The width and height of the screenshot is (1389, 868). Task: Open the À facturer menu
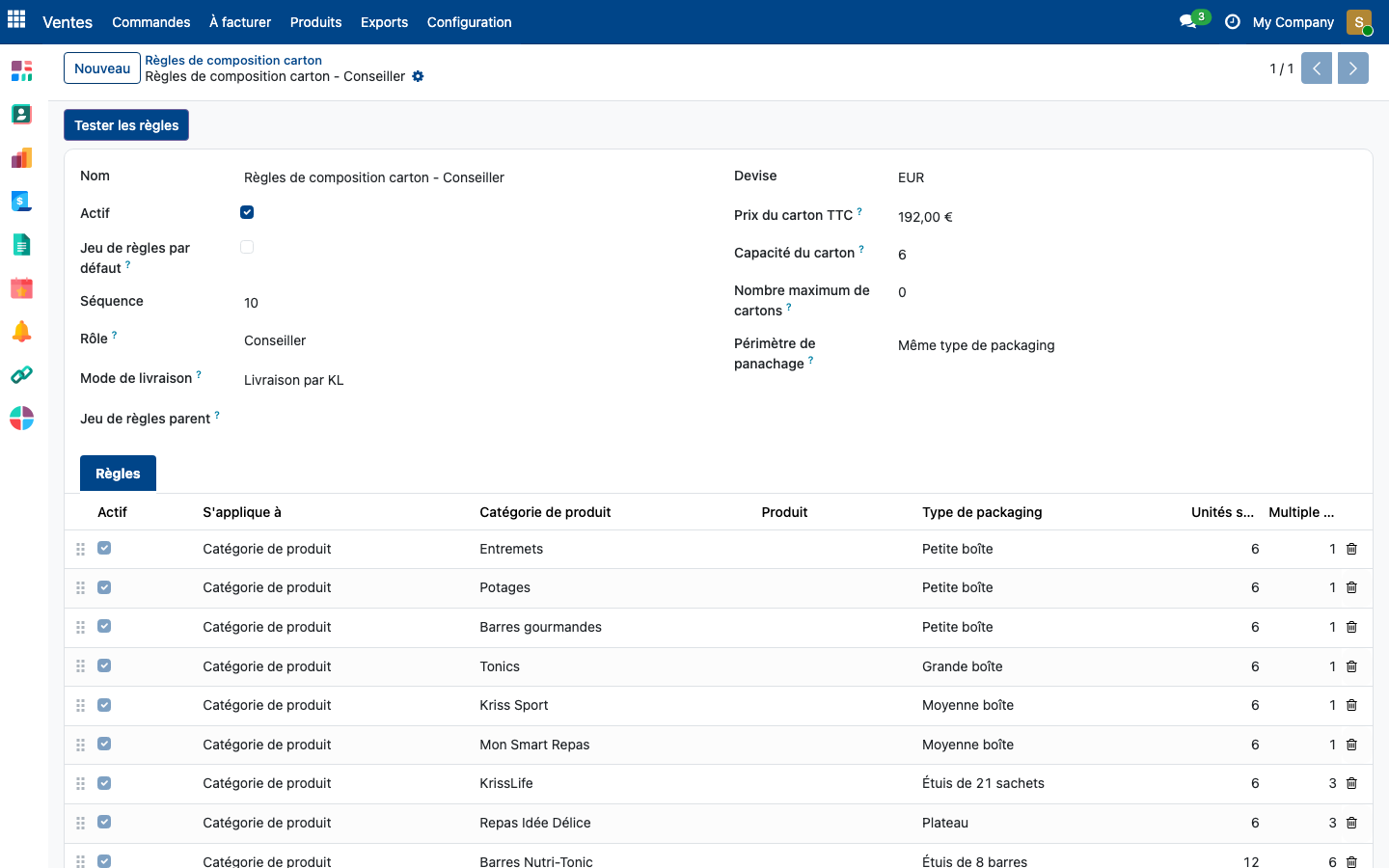(x=240, y=22)
